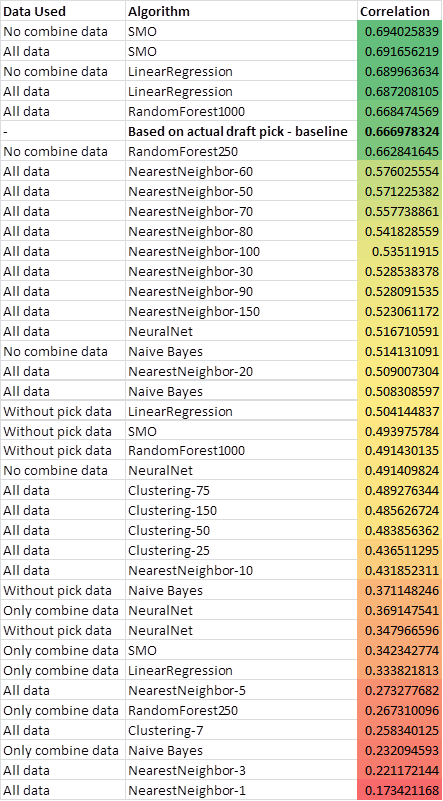Select the Algorithm column header cell
Viewport: 443px width, 801px height.
(x=241, y=11)
